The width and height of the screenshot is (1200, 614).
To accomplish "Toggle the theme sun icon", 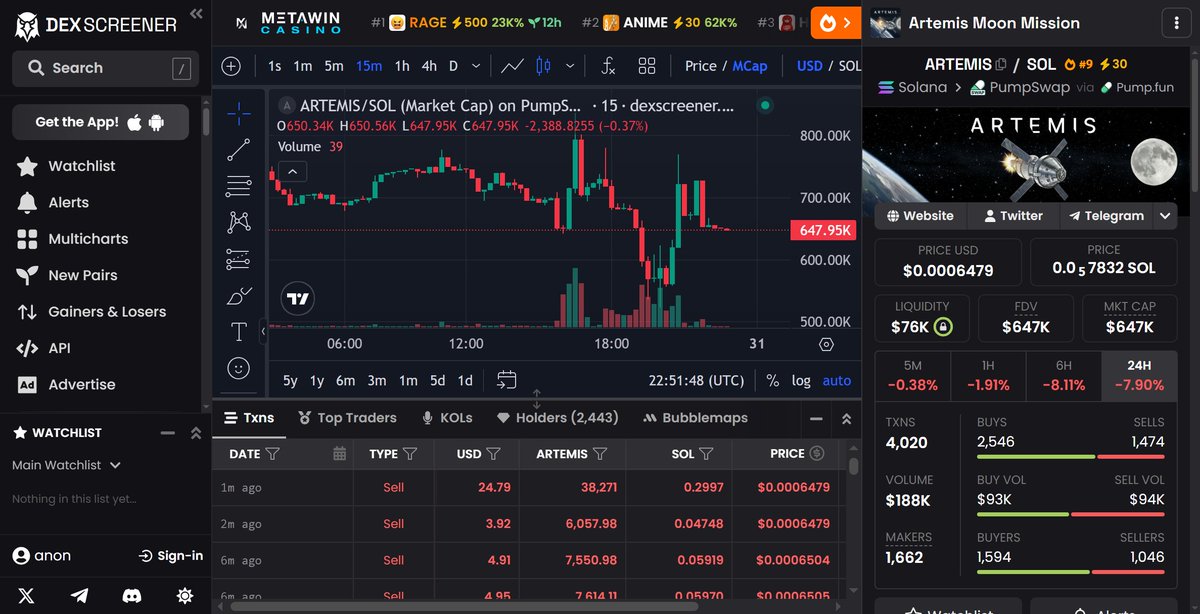I will [x=184, y=595].
